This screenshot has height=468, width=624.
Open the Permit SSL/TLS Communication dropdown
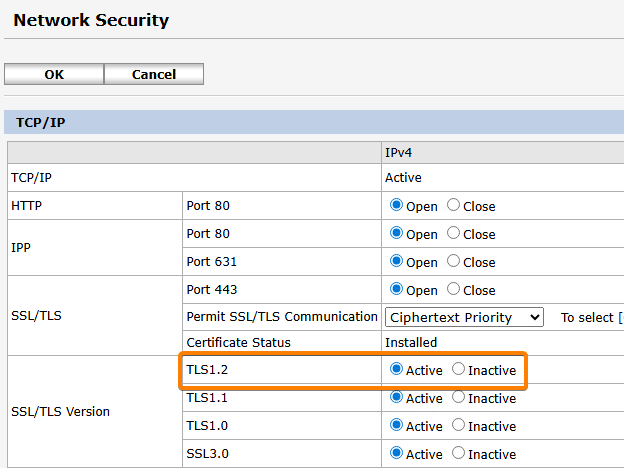[x=464, y=317]
